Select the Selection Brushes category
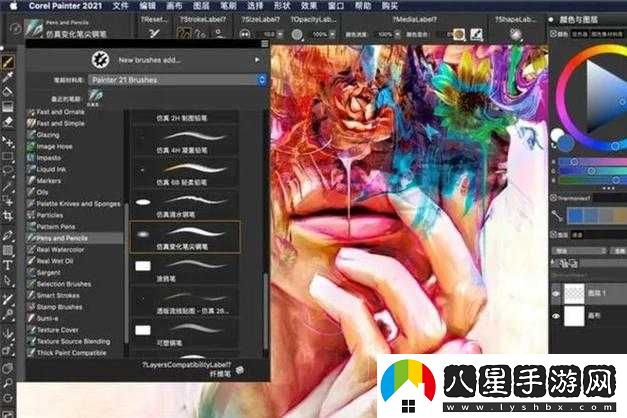 pos(74,284)
